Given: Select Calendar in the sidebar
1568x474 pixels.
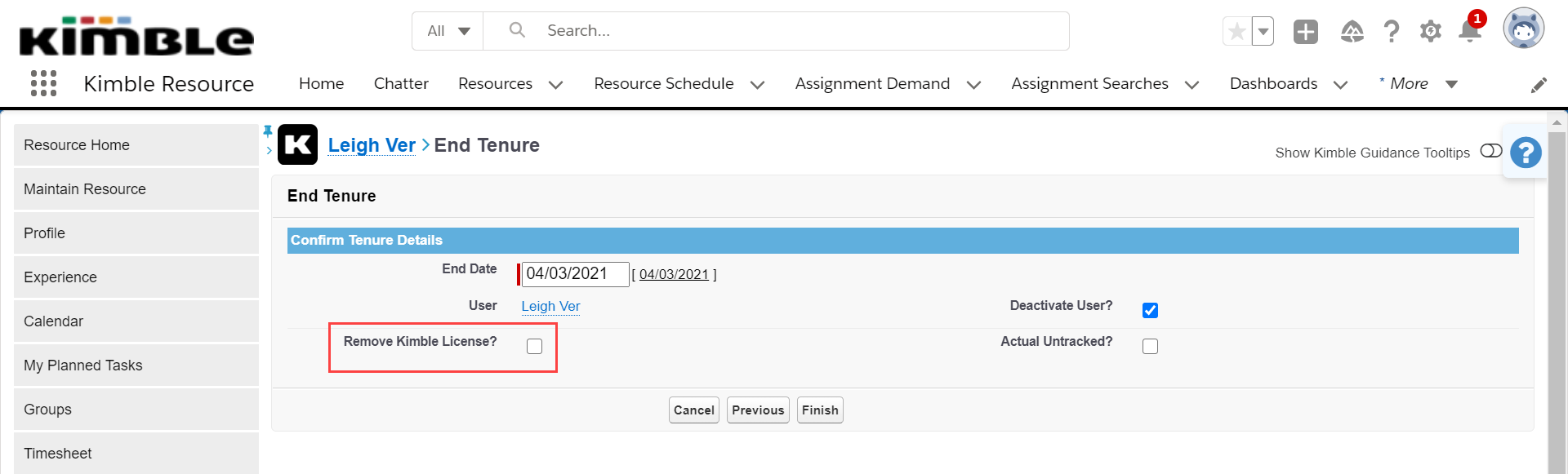Looking at the screenshot, I should tap(136, 321).
